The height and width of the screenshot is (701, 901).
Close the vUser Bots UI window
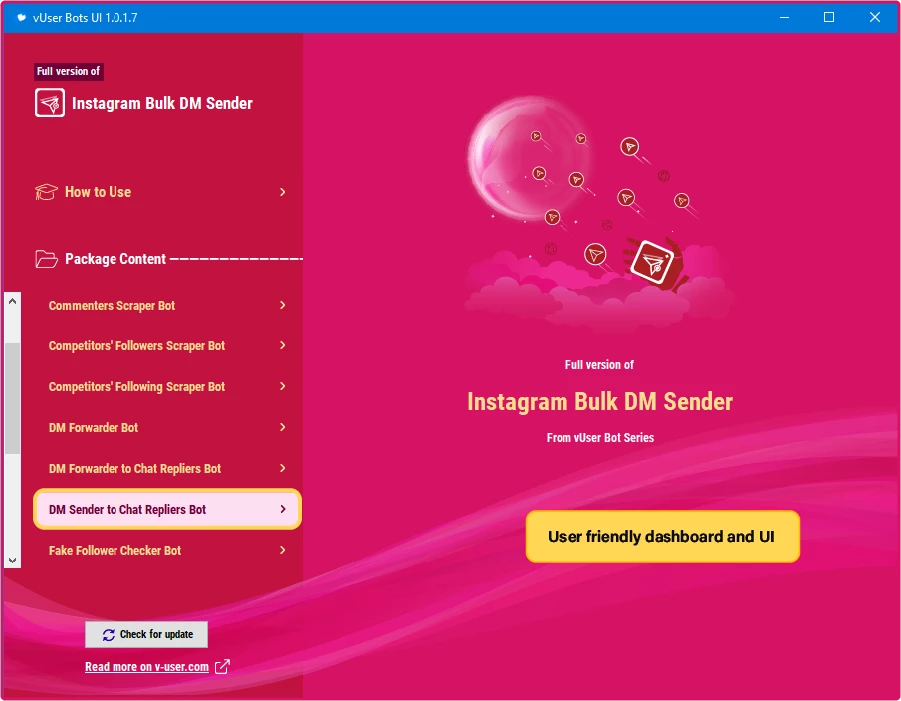pyautogui.click(x=875, y=17)
